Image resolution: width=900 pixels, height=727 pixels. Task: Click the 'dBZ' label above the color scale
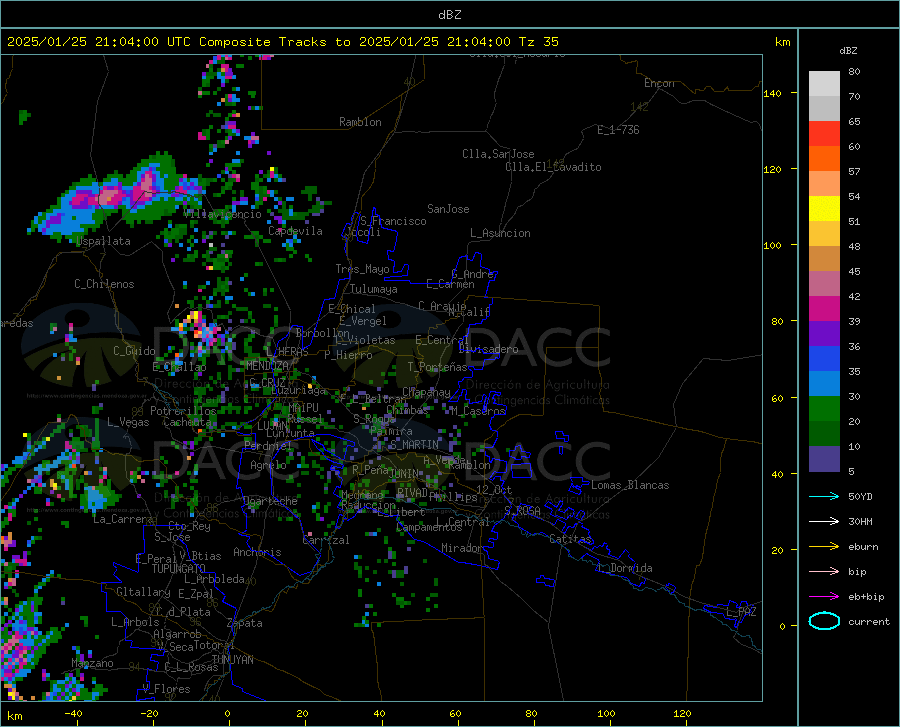pos(848,50)
